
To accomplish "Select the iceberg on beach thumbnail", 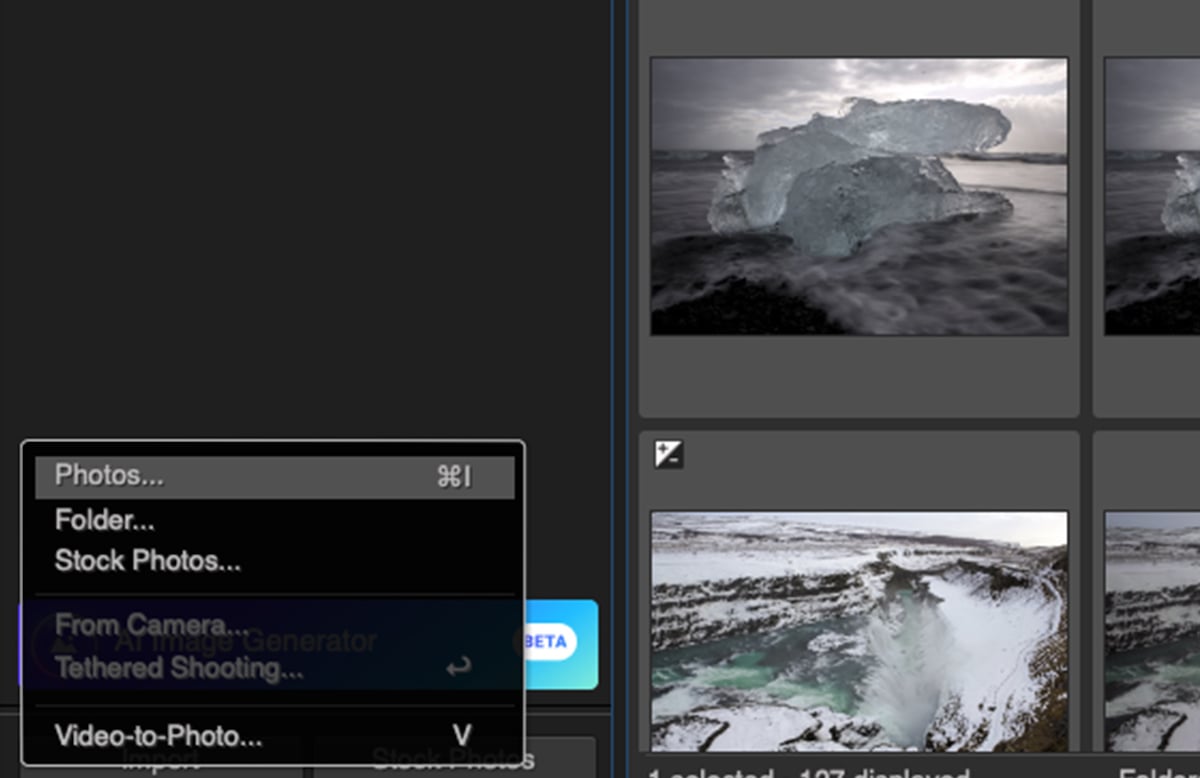I will click(x=858, y=196).
